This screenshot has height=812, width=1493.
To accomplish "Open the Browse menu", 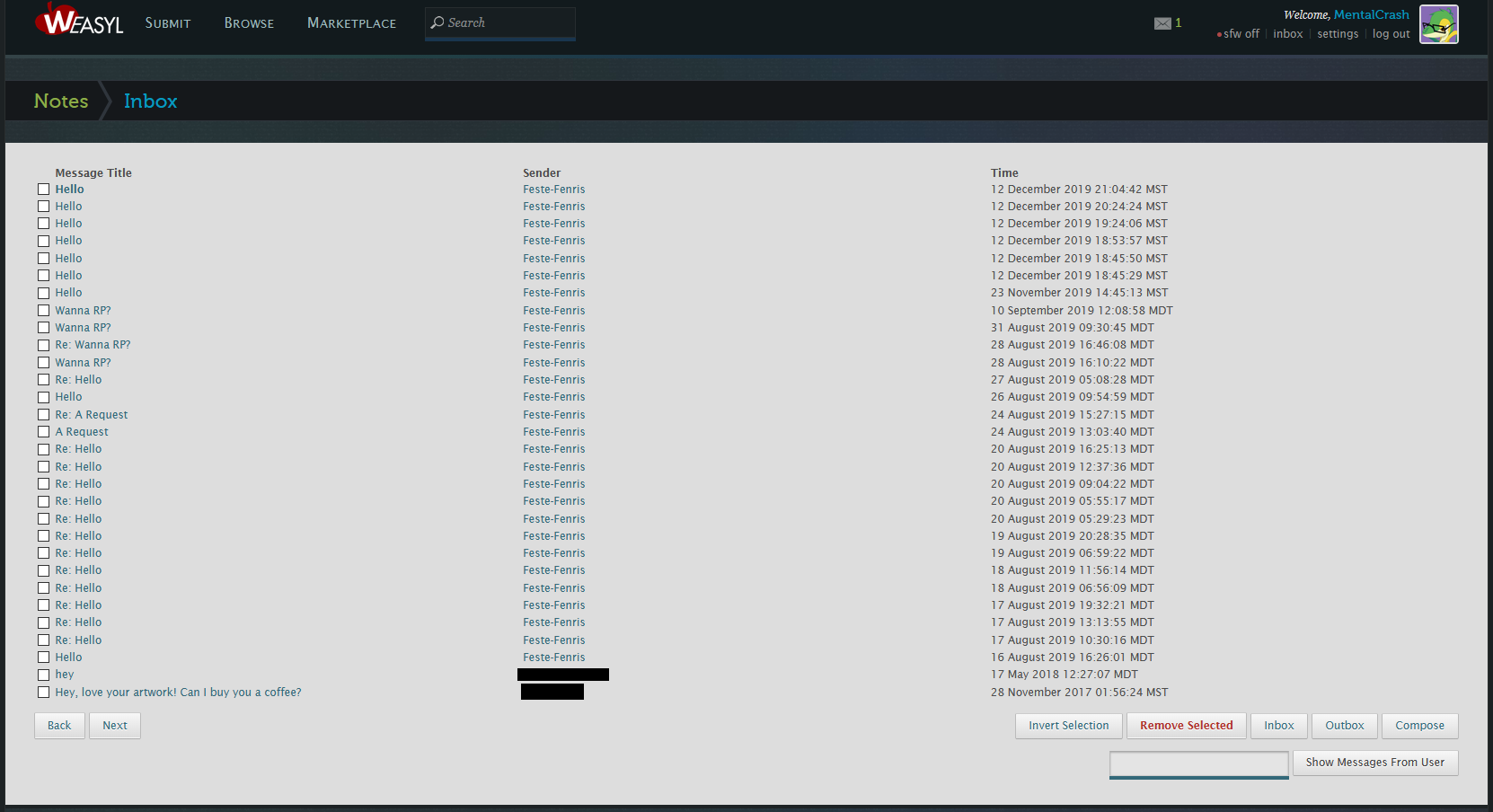I will [x=249, y=23].
